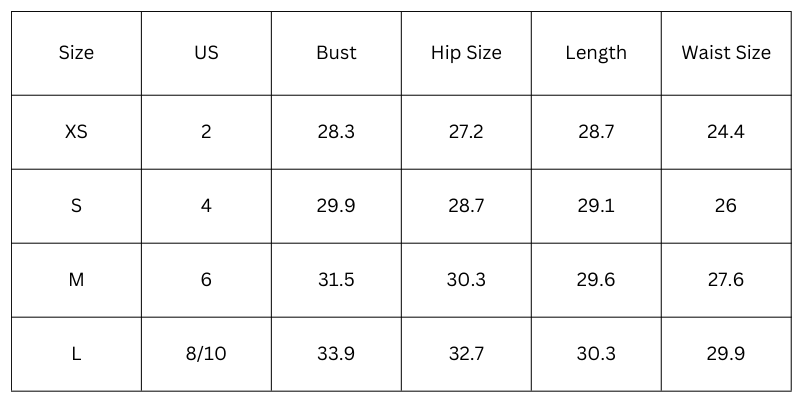Select the XS waist value 24.4
The height and width of the screenshot is (400, 800).
(726, 132)
